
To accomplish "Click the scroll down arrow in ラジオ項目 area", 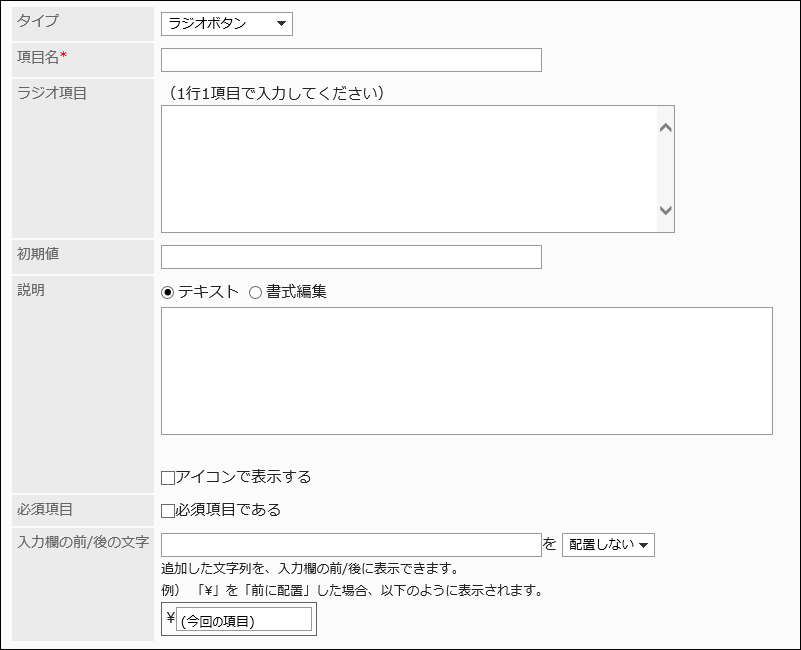I will pyautogui.click(x=666, y=210).
